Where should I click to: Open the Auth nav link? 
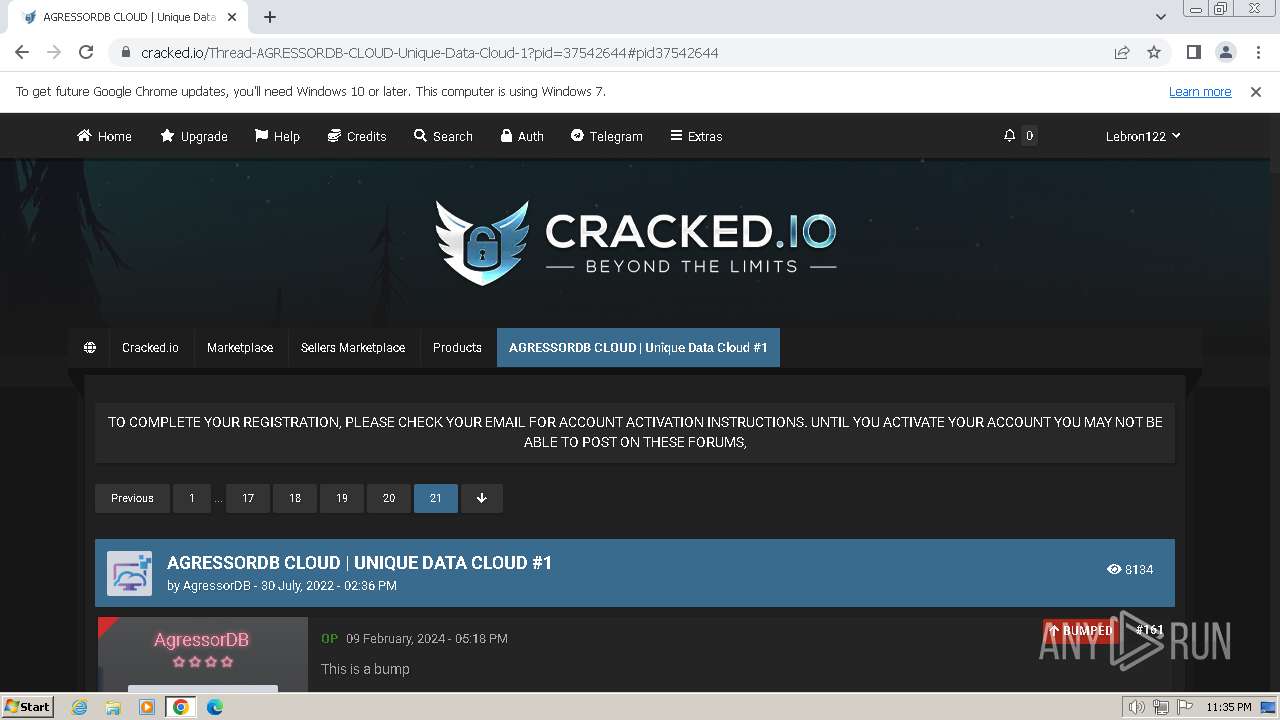coord(522,136)
